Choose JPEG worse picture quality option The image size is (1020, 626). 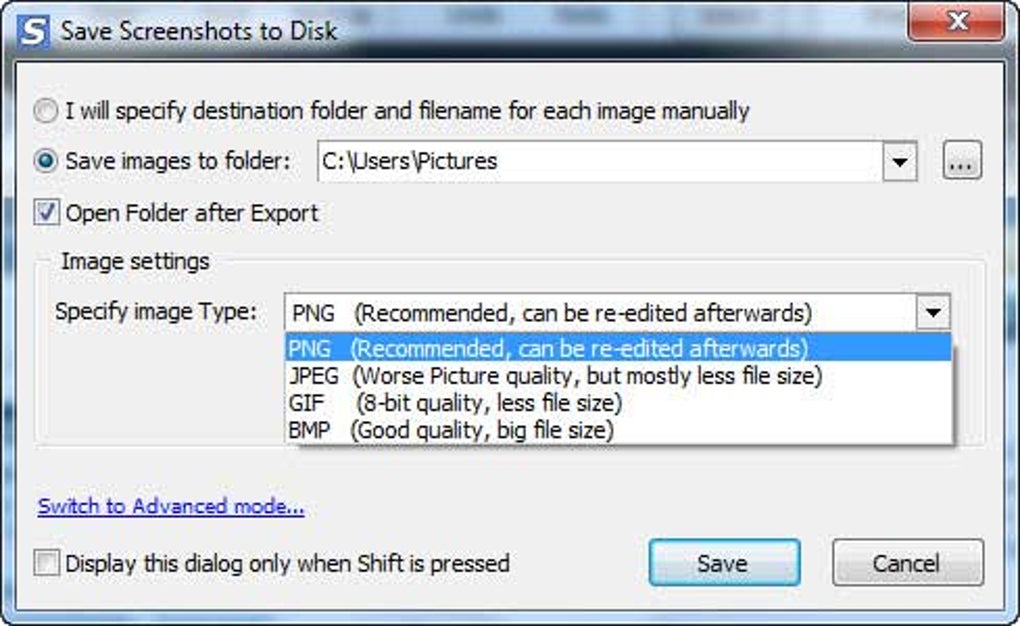619,375
